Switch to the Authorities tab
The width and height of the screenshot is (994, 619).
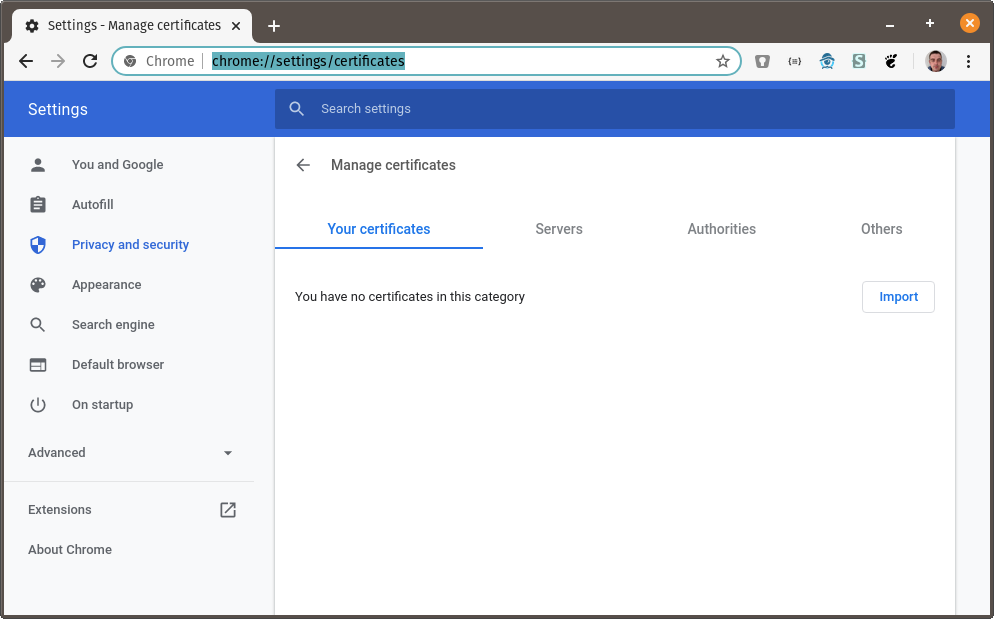[x=721, y=229]
